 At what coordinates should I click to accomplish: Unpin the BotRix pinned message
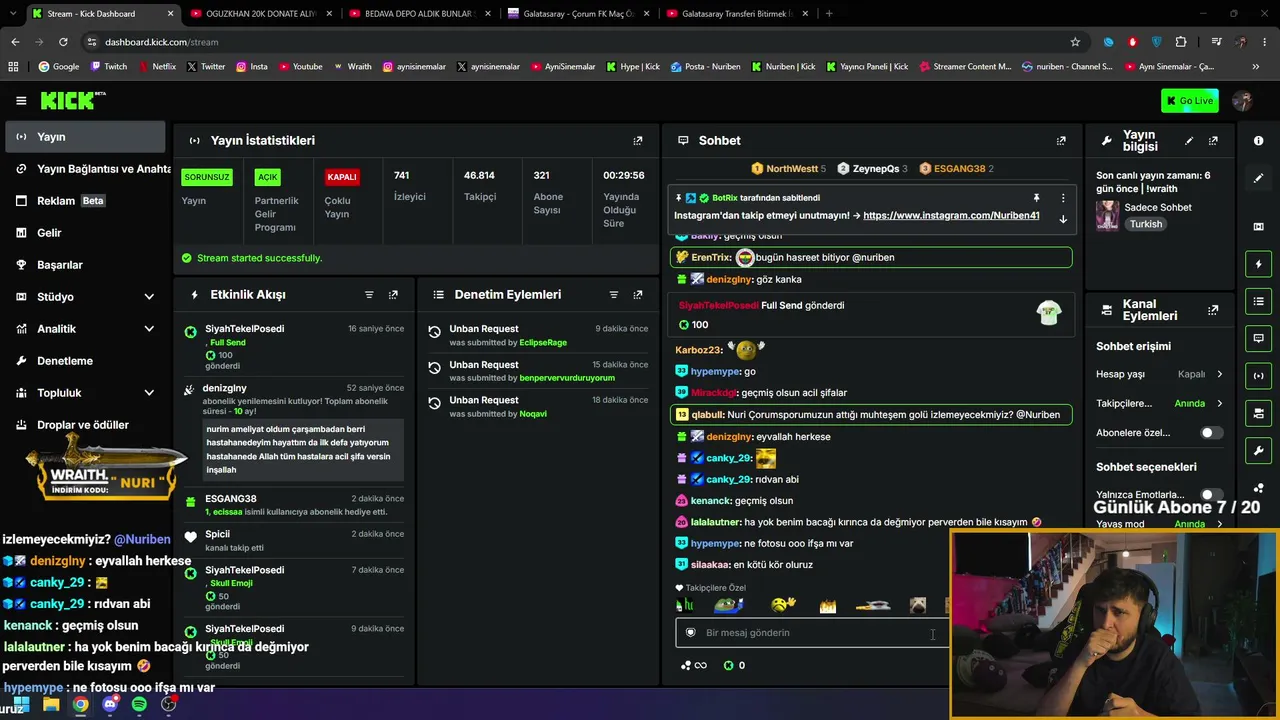1036,198
